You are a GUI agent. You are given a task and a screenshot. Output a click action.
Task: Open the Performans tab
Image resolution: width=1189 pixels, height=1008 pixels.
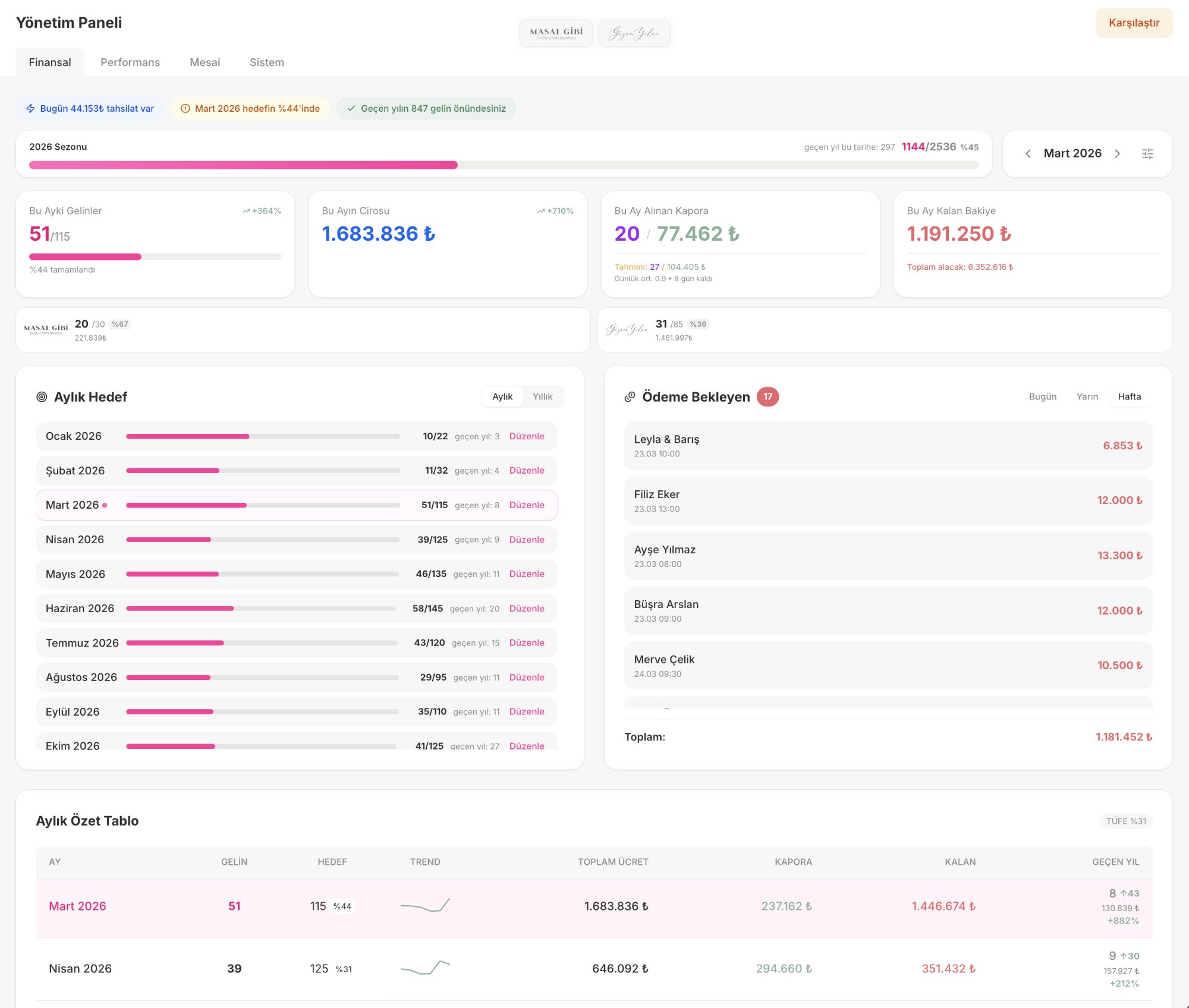pos(130,62)
